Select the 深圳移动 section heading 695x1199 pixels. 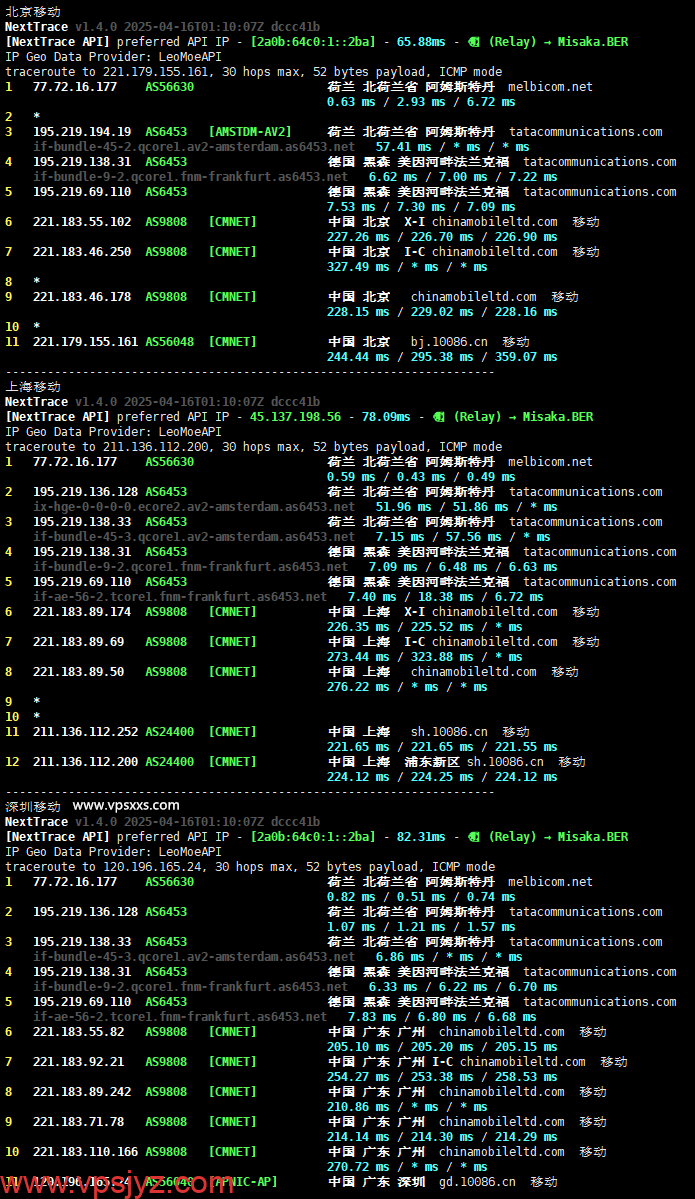pyautogui.click(x=33, y=807)
